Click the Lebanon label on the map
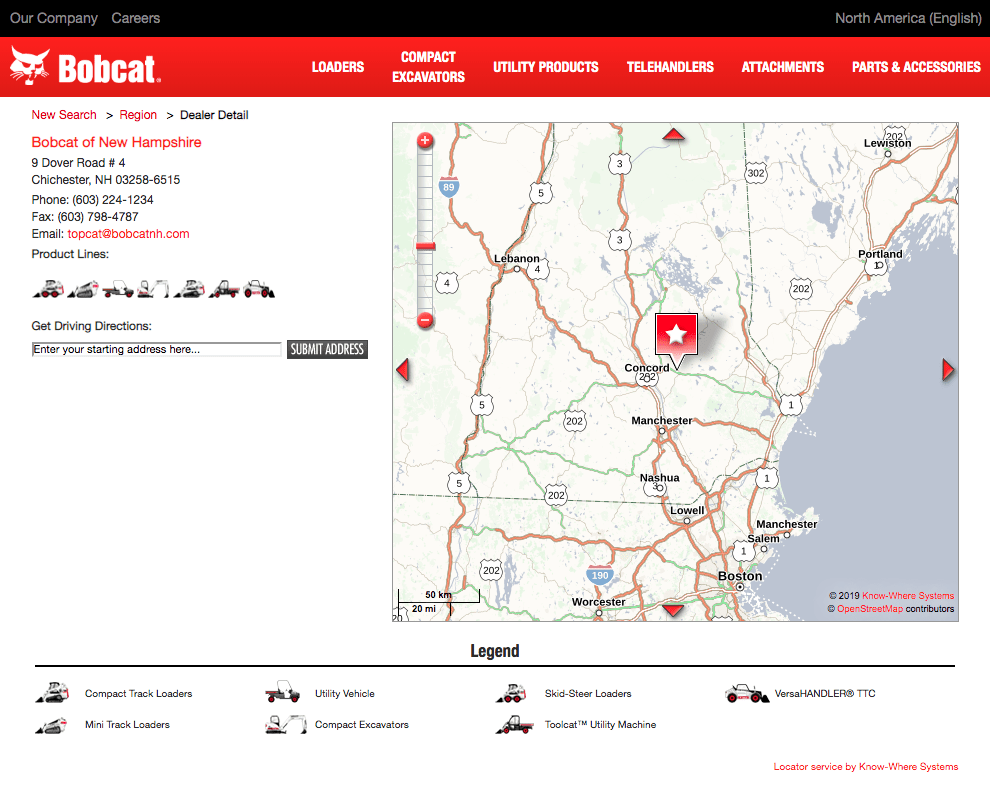Image resolution: width=990 pixels, height=789 pixels. [516, 258]
